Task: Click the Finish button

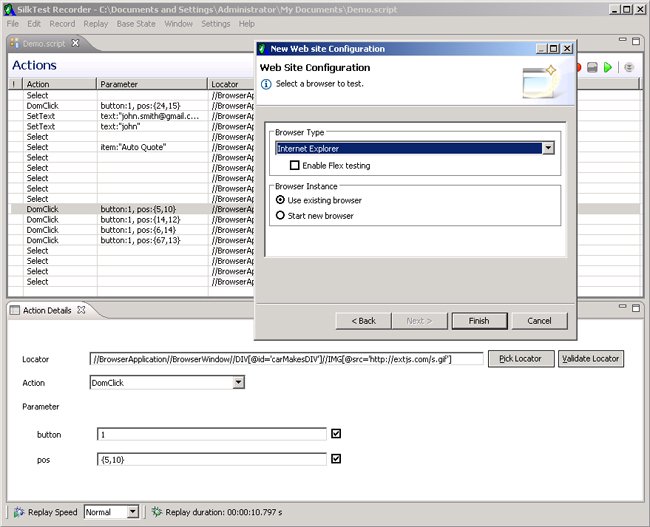Action: click(478, 320)
